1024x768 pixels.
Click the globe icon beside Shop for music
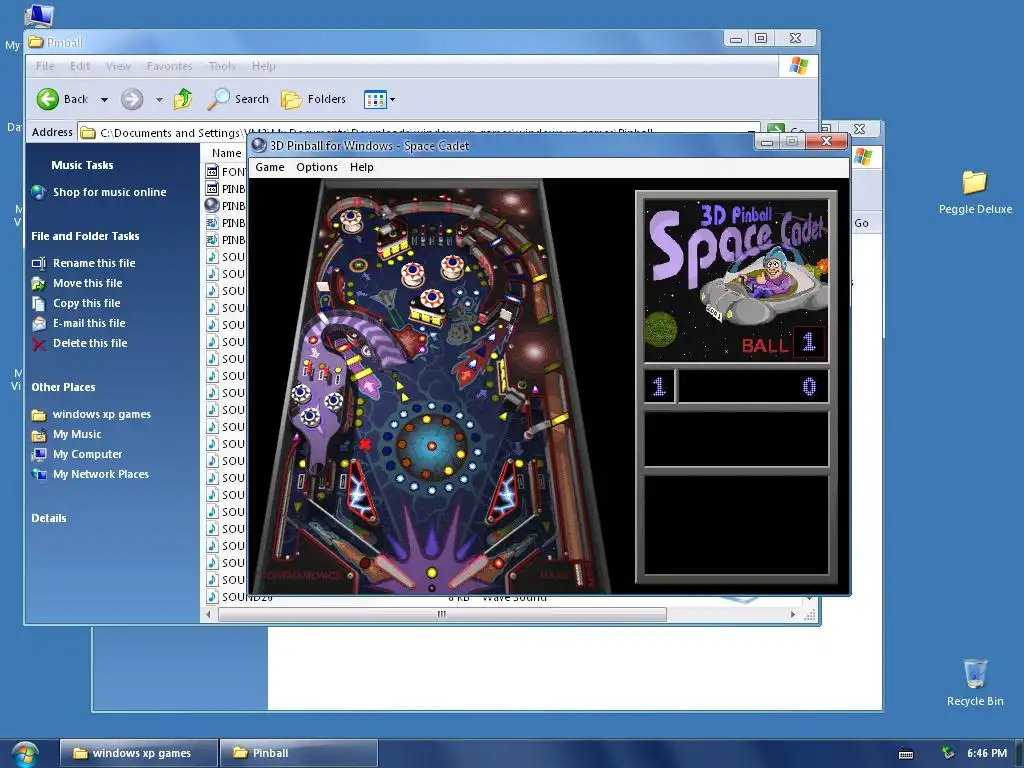39,192
